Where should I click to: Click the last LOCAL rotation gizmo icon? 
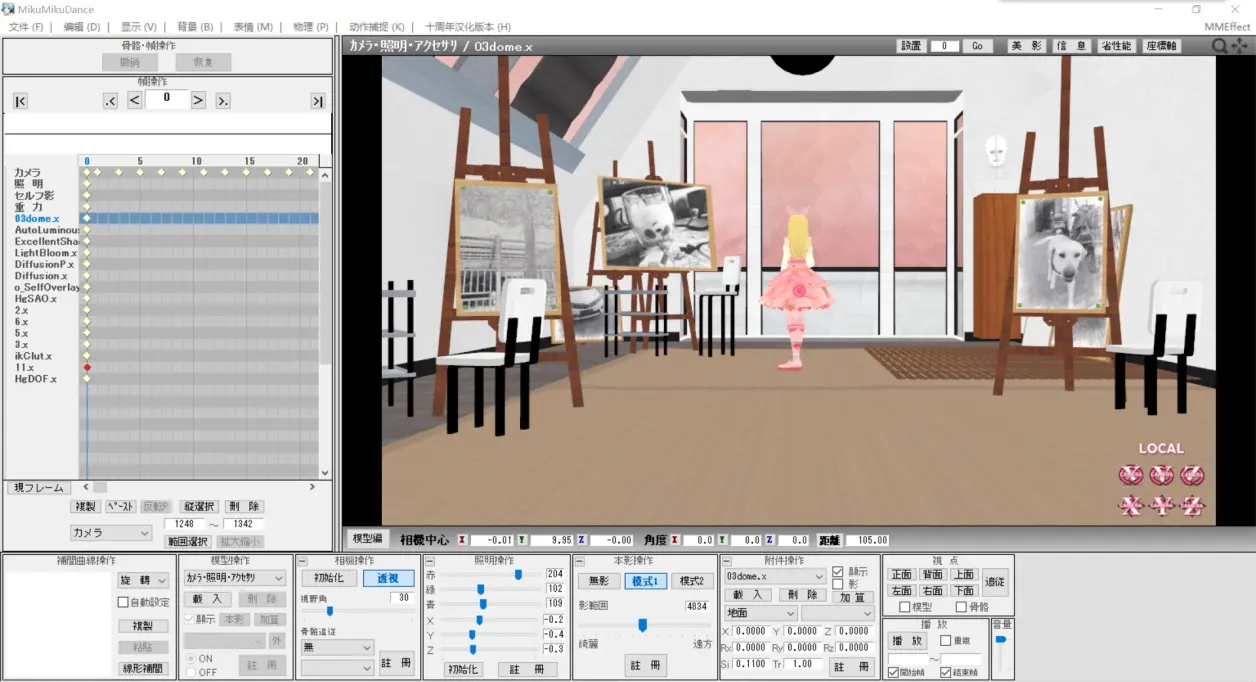tap(1192, 475)
